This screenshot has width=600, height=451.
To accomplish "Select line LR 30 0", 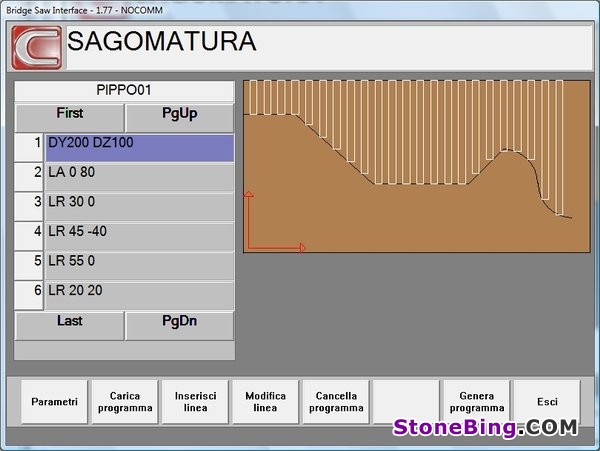I will 140,207.
